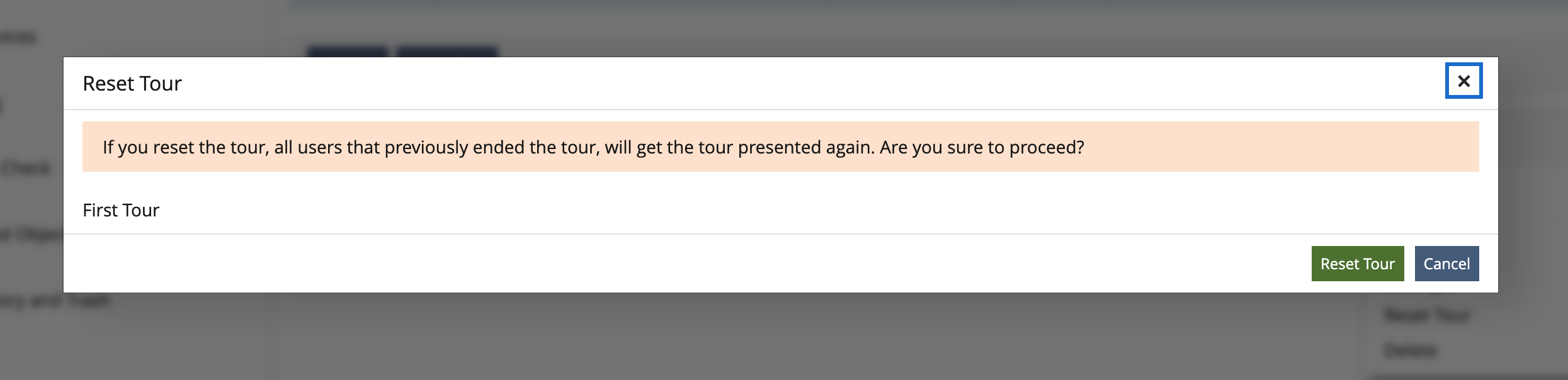Click second dark button peeking above dialog
This screenshot has width=1568, height=380.
click(x=447, y=51)
